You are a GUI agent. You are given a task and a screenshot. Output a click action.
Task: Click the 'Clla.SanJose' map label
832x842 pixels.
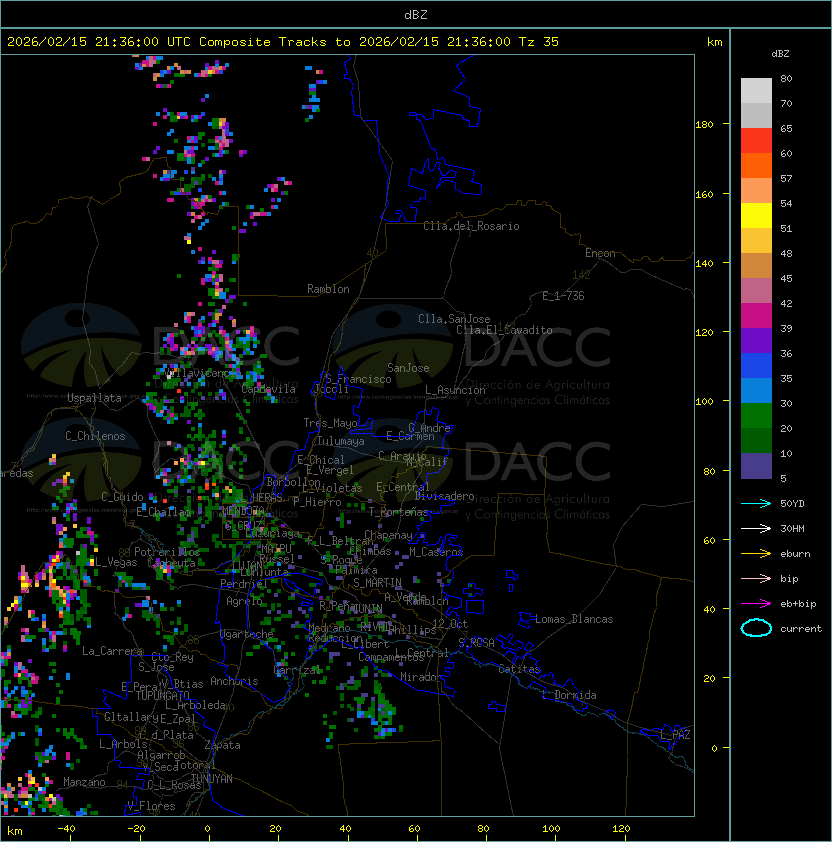(454, 319)
